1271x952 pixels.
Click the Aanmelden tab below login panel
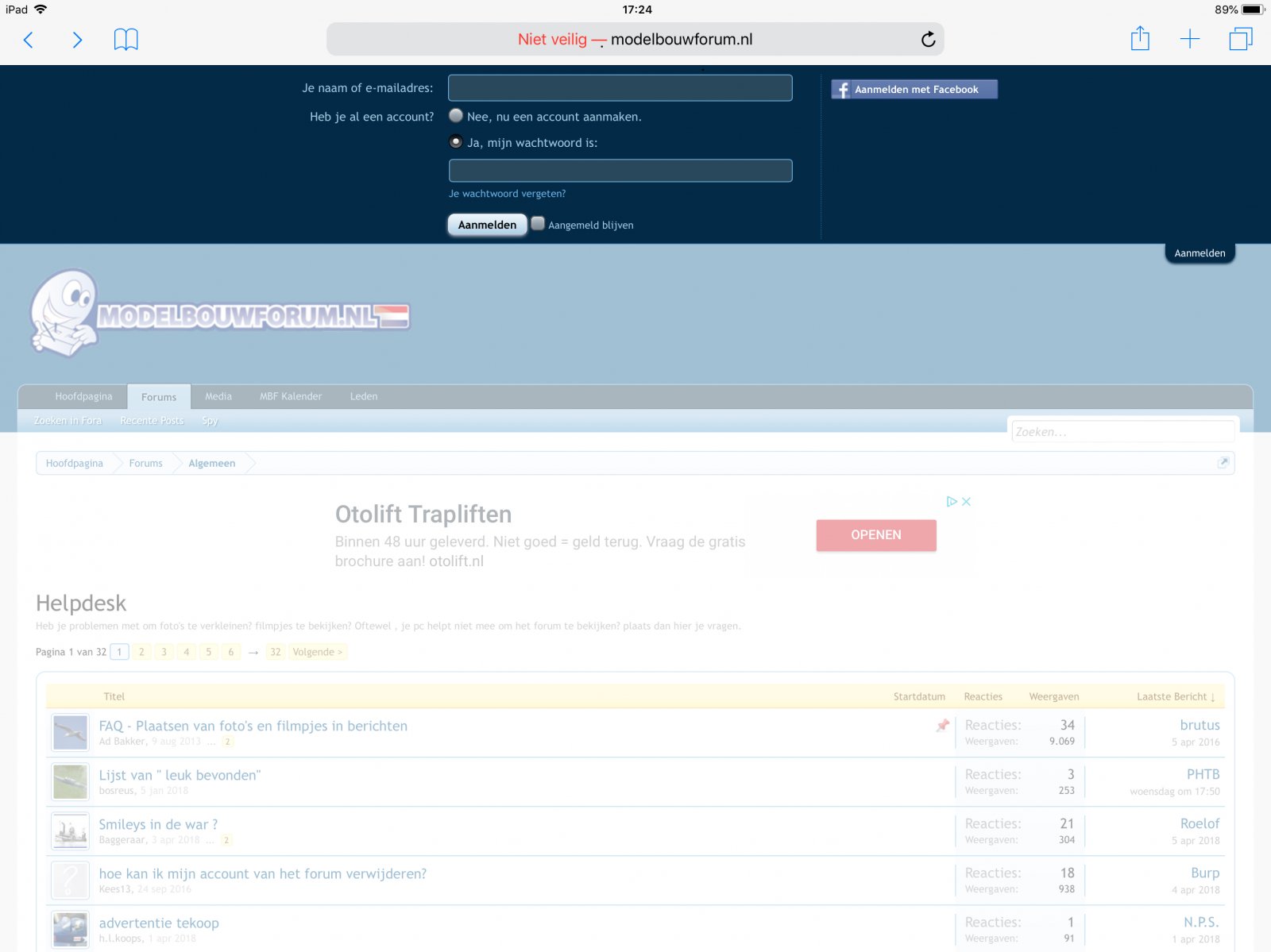1200,253
